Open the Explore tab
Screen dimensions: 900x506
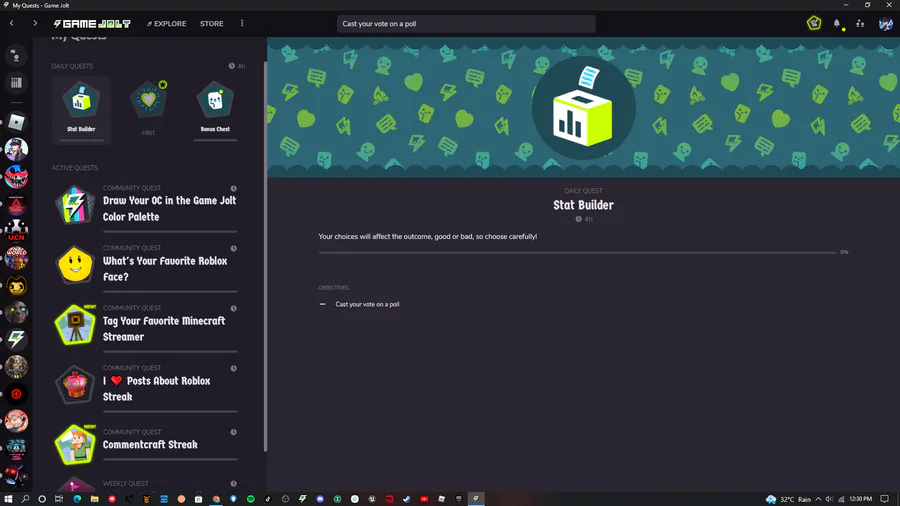pyautogui.click(x=166, y=24)
